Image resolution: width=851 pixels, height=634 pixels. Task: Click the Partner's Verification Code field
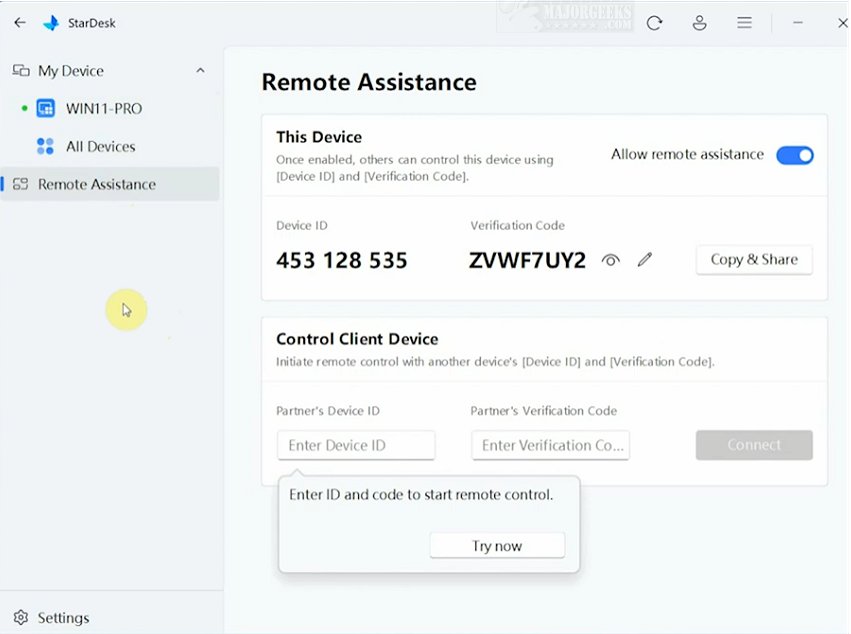tap(550, 445)
